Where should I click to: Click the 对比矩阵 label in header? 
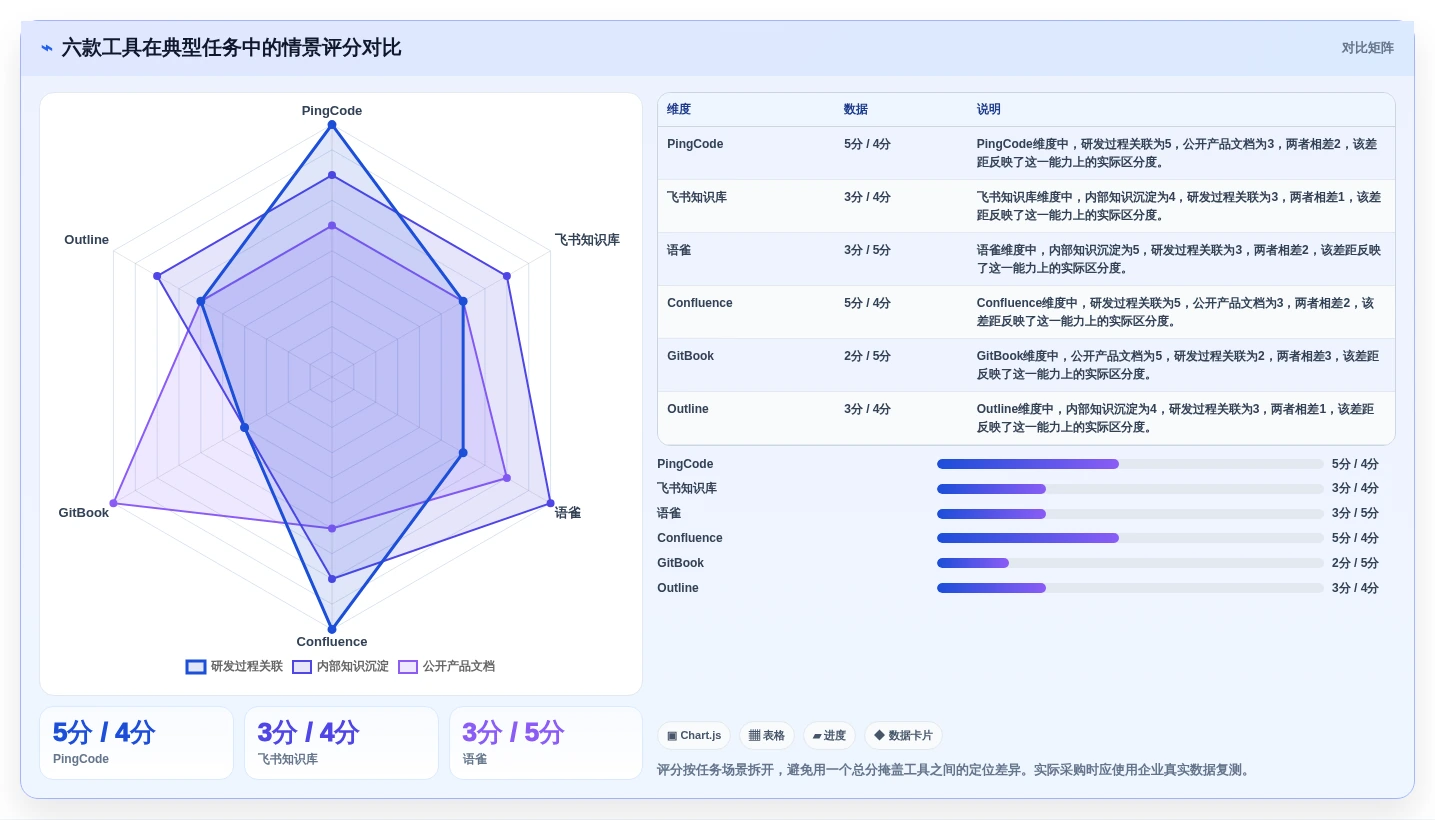1367,48
